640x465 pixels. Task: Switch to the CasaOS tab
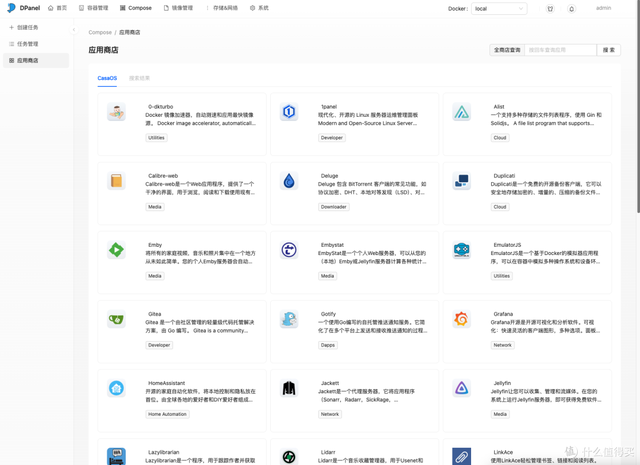coord(107,78)
